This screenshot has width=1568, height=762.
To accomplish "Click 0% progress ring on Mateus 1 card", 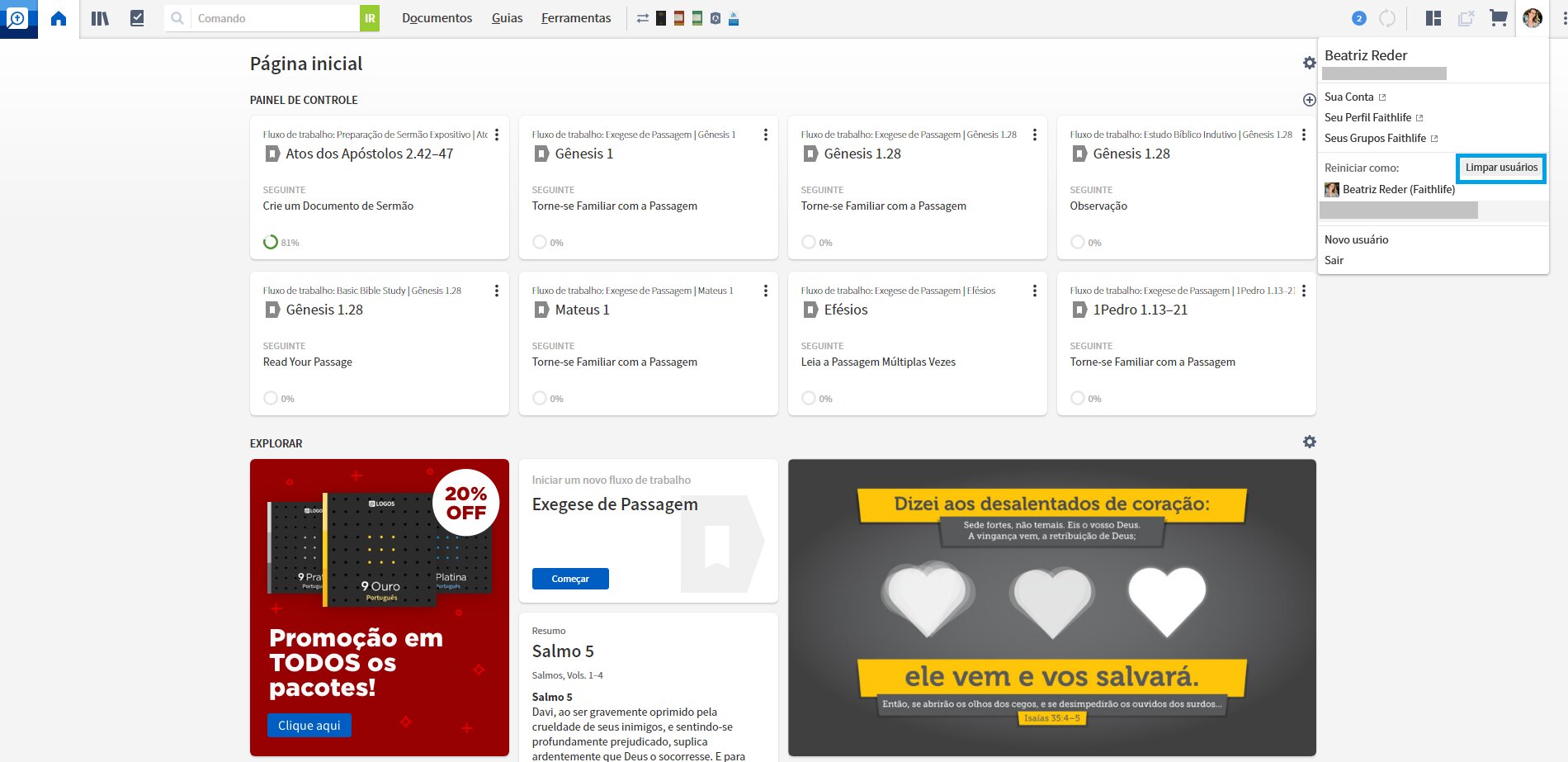I will pyautogui.click(x=540, y=398).
